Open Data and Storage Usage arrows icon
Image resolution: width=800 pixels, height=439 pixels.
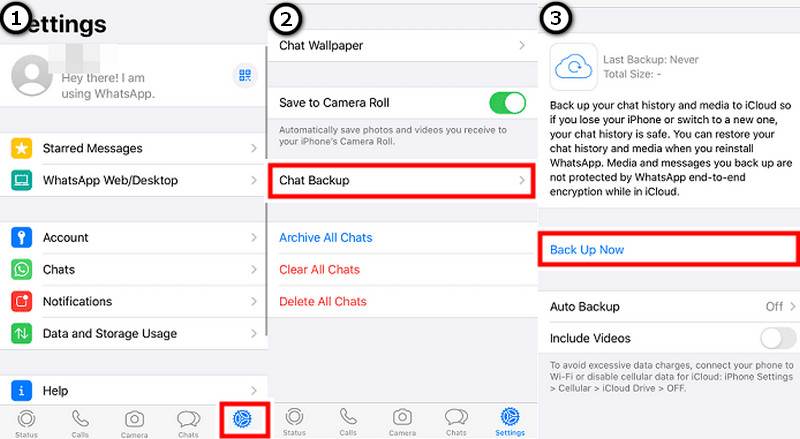click(x=21, y=333)
